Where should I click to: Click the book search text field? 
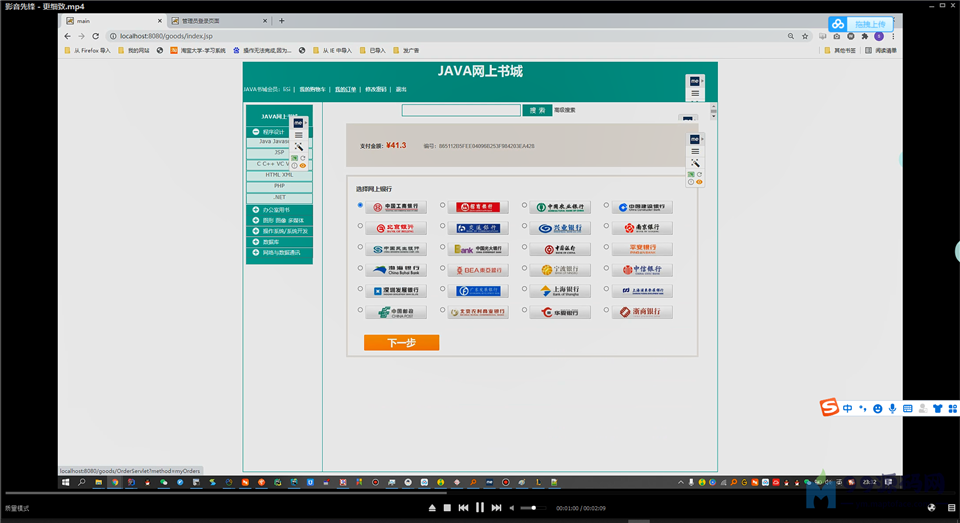pyautogui.click(x=461, y=110)
